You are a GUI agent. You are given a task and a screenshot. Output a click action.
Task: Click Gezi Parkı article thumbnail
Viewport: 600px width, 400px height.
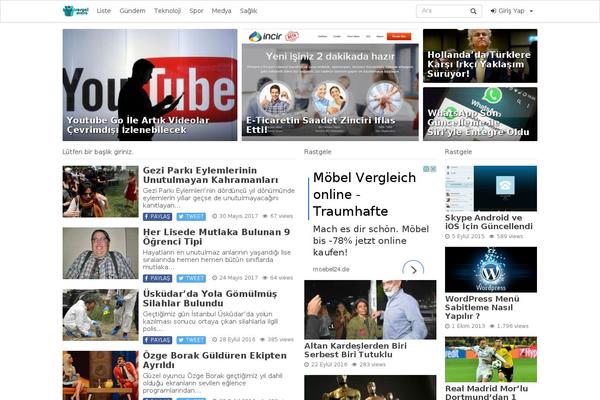pos(100,191)
